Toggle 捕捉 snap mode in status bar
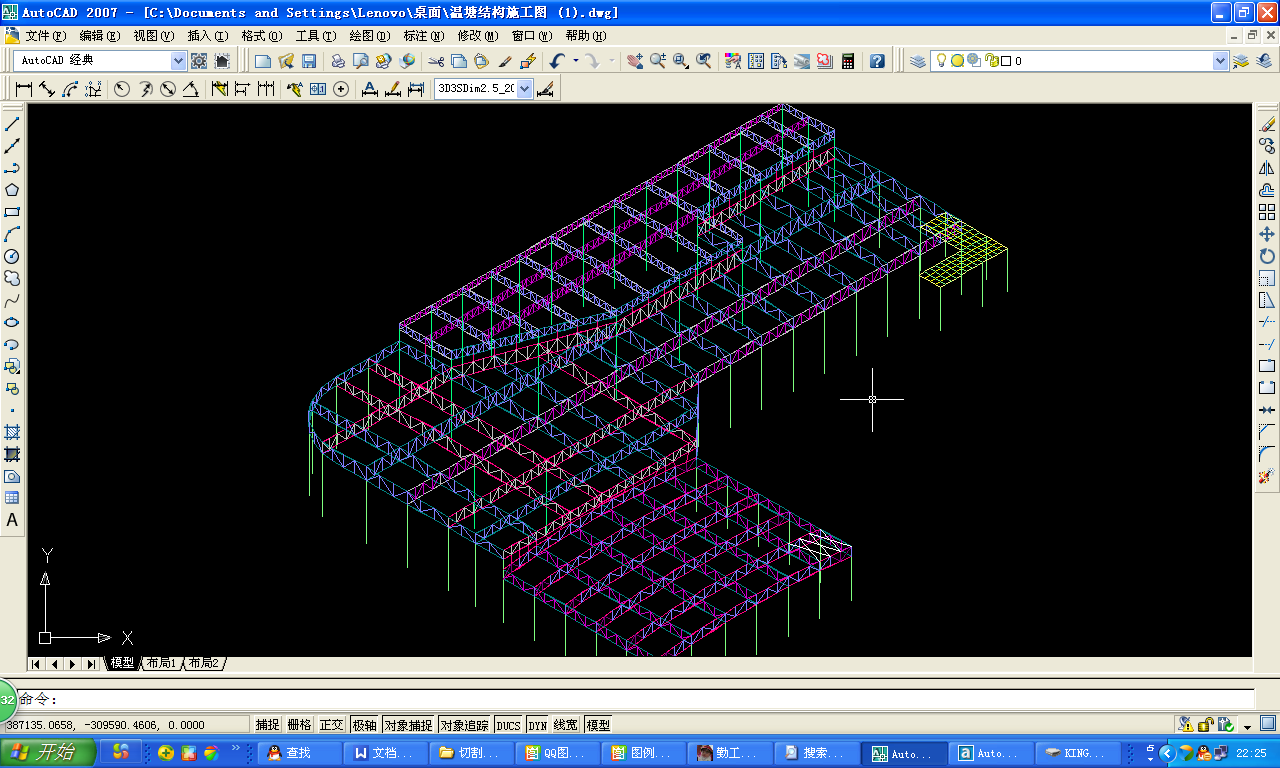The width and height of the screenshot is (1280, 768). [267, 725]
